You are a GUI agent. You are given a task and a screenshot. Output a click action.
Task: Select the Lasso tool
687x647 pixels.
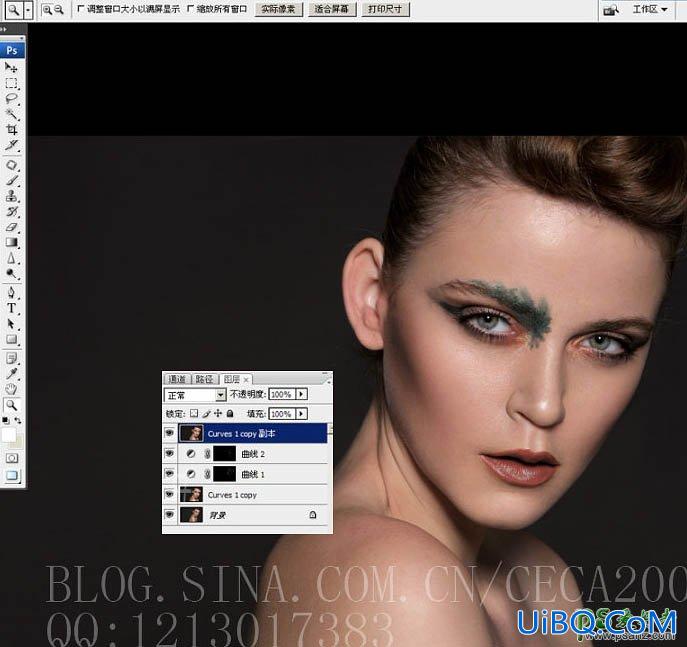pyautogui.click(x=11, y=99)
